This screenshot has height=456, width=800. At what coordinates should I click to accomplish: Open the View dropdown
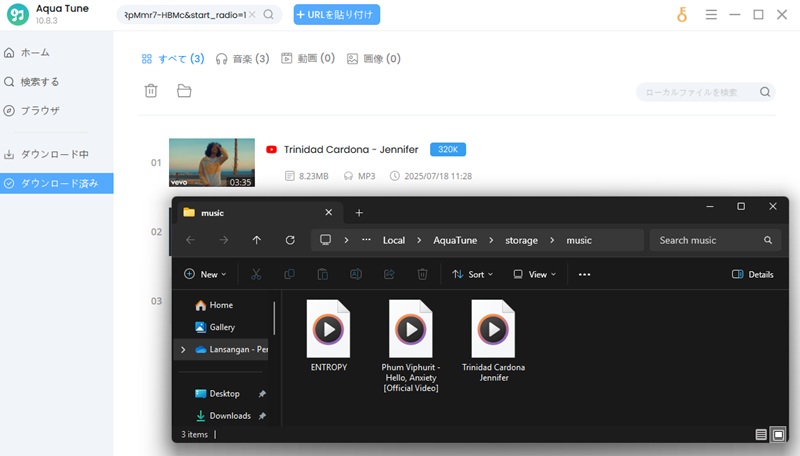tap(535, 274)
